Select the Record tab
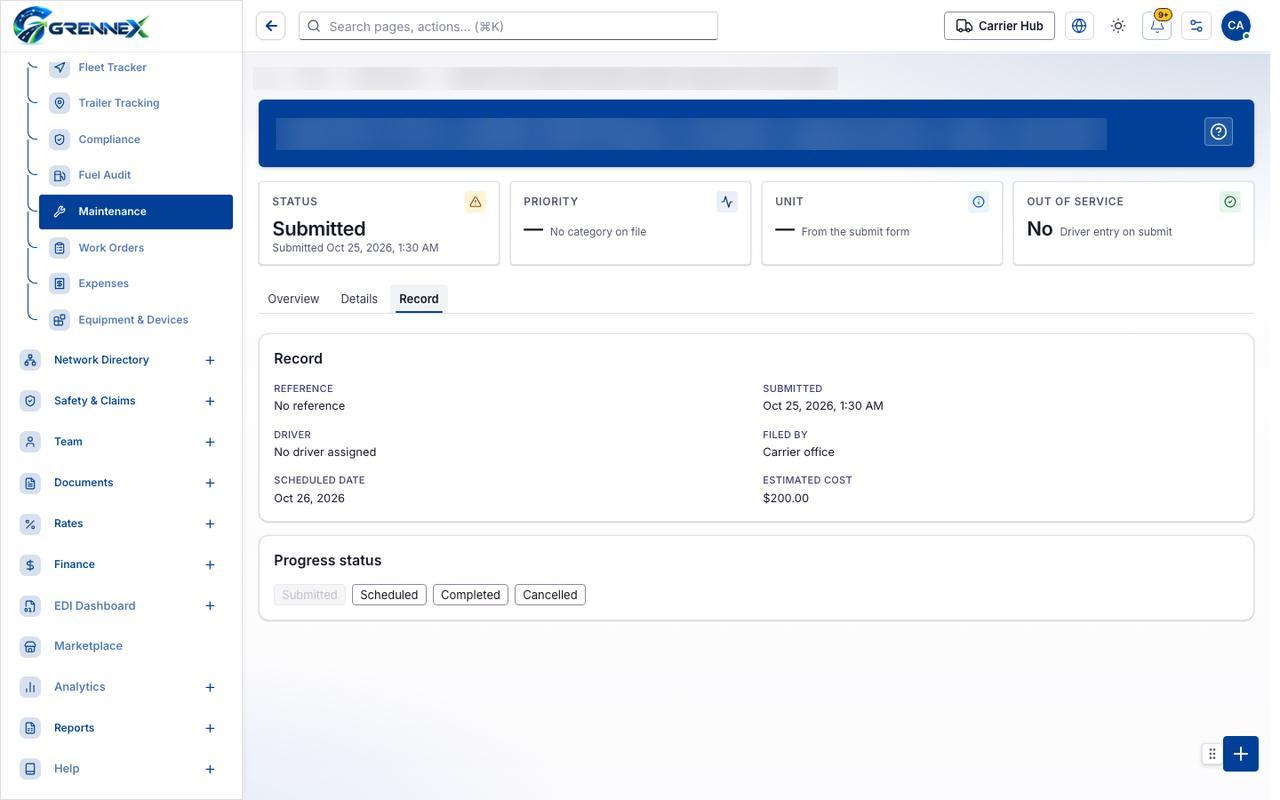Viewport: 1280px width, 800px height. coord(419,299)
